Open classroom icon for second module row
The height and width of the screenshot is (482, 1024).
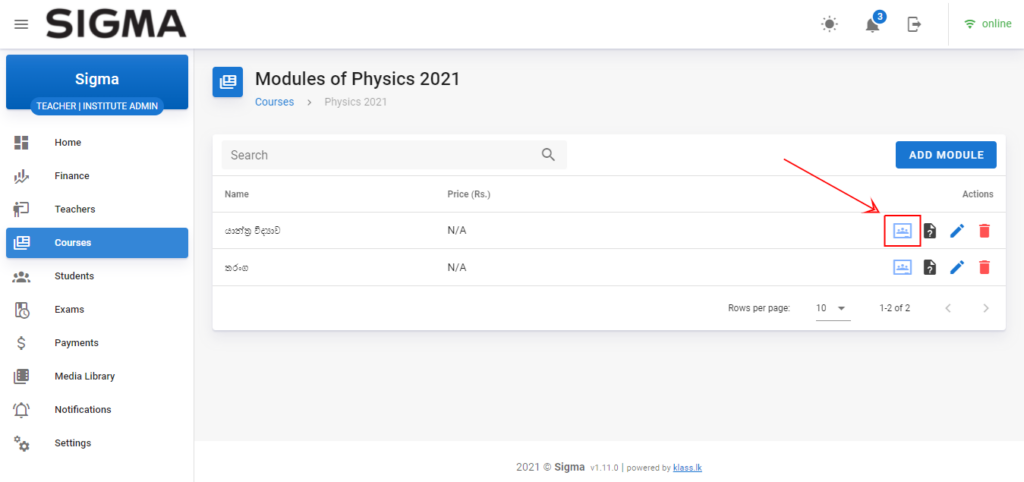902,267
